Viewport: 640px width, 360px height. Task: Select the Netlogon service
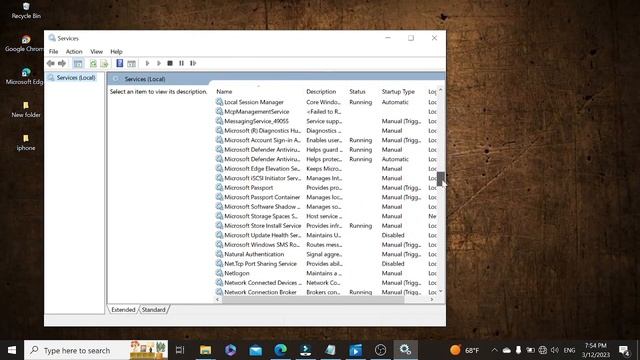(x=325, y=273)
